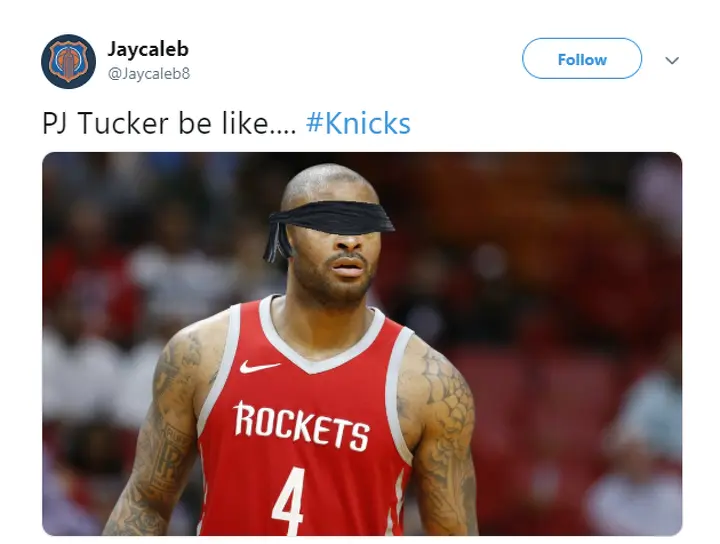Click the top of the player's head in the photo
Image resolution: width=720 pixels, height=544 pixels.
click(328, 181)
